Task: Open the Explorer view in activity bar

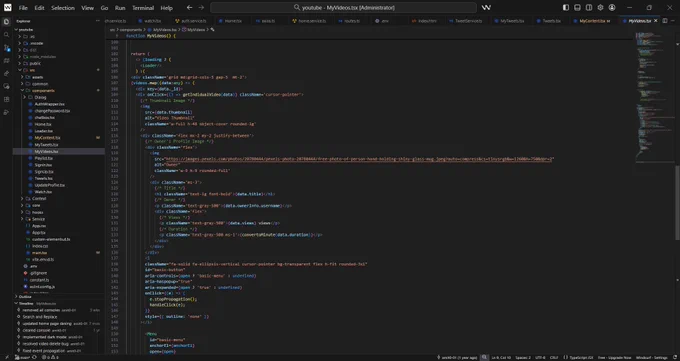Action: 6,22
